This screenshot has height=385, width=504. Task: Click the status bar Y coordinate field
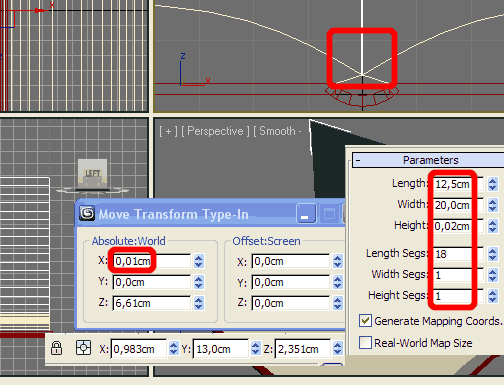point(221,349)
